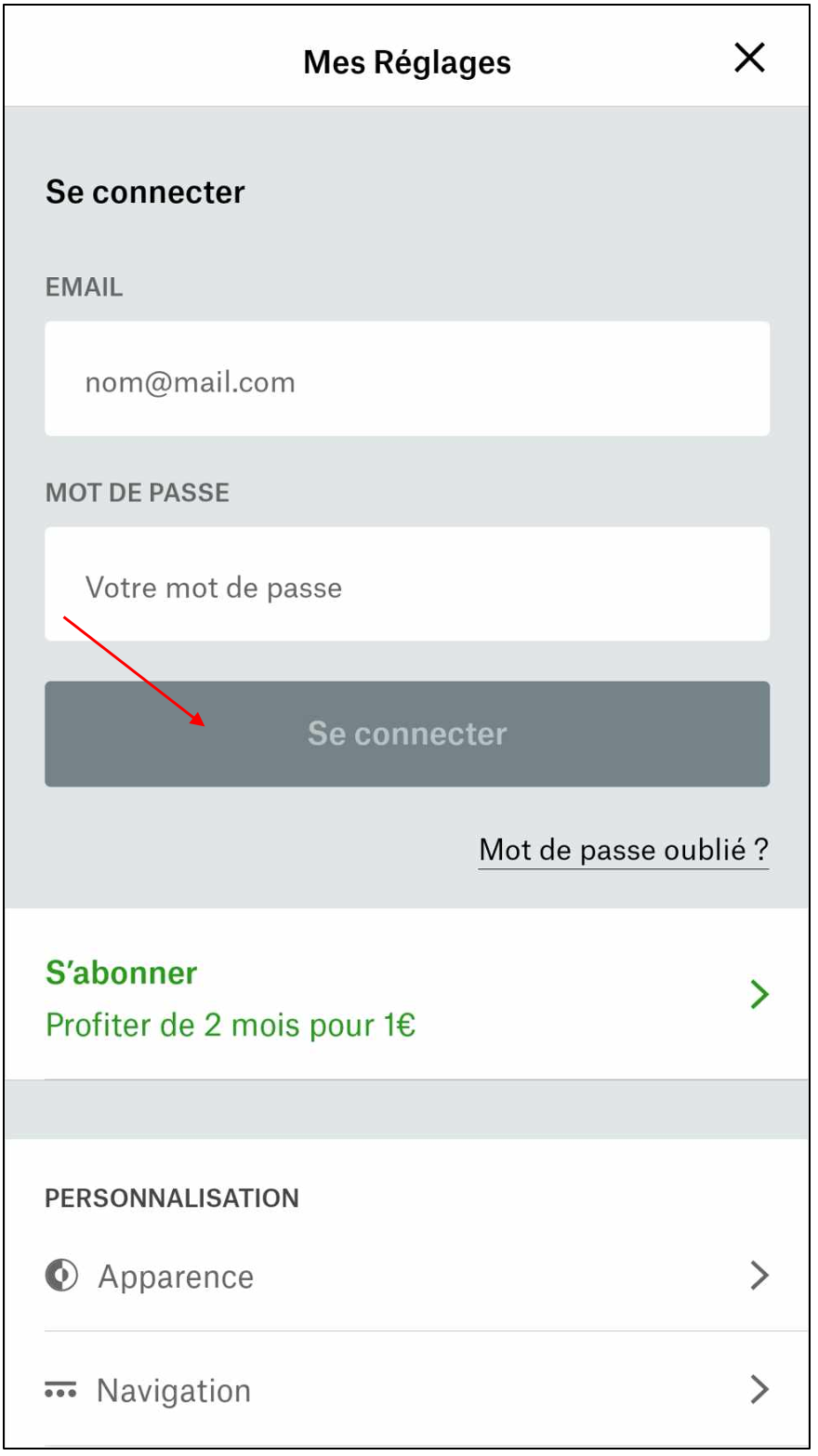This screenshot has height=1456, width=818.
Task: Follow the Mot de passe oublié link
Action: click(x=624, y=850)
